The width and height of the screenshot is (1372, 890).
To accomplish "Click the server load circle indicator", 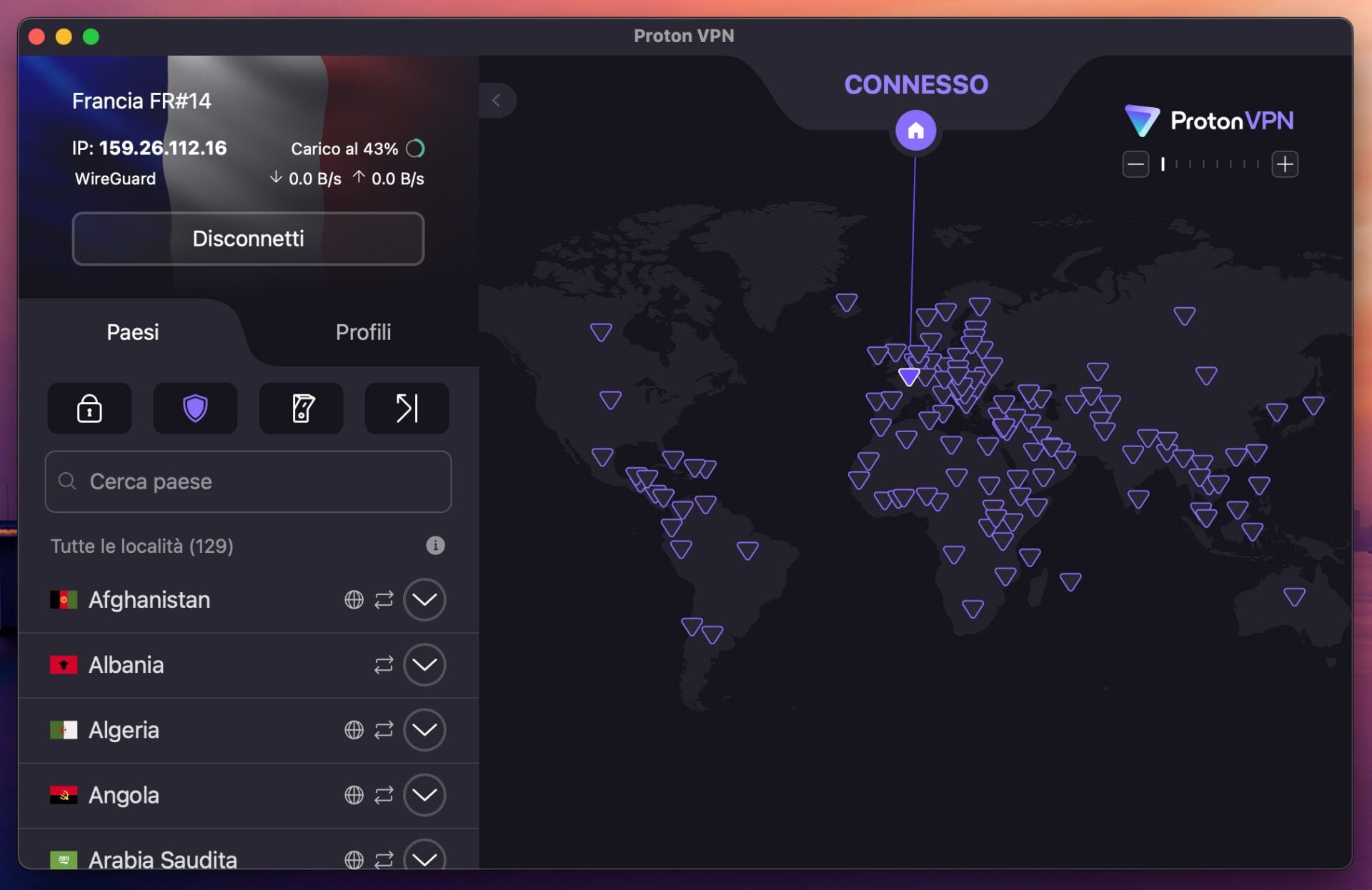I will click(415, 149).
